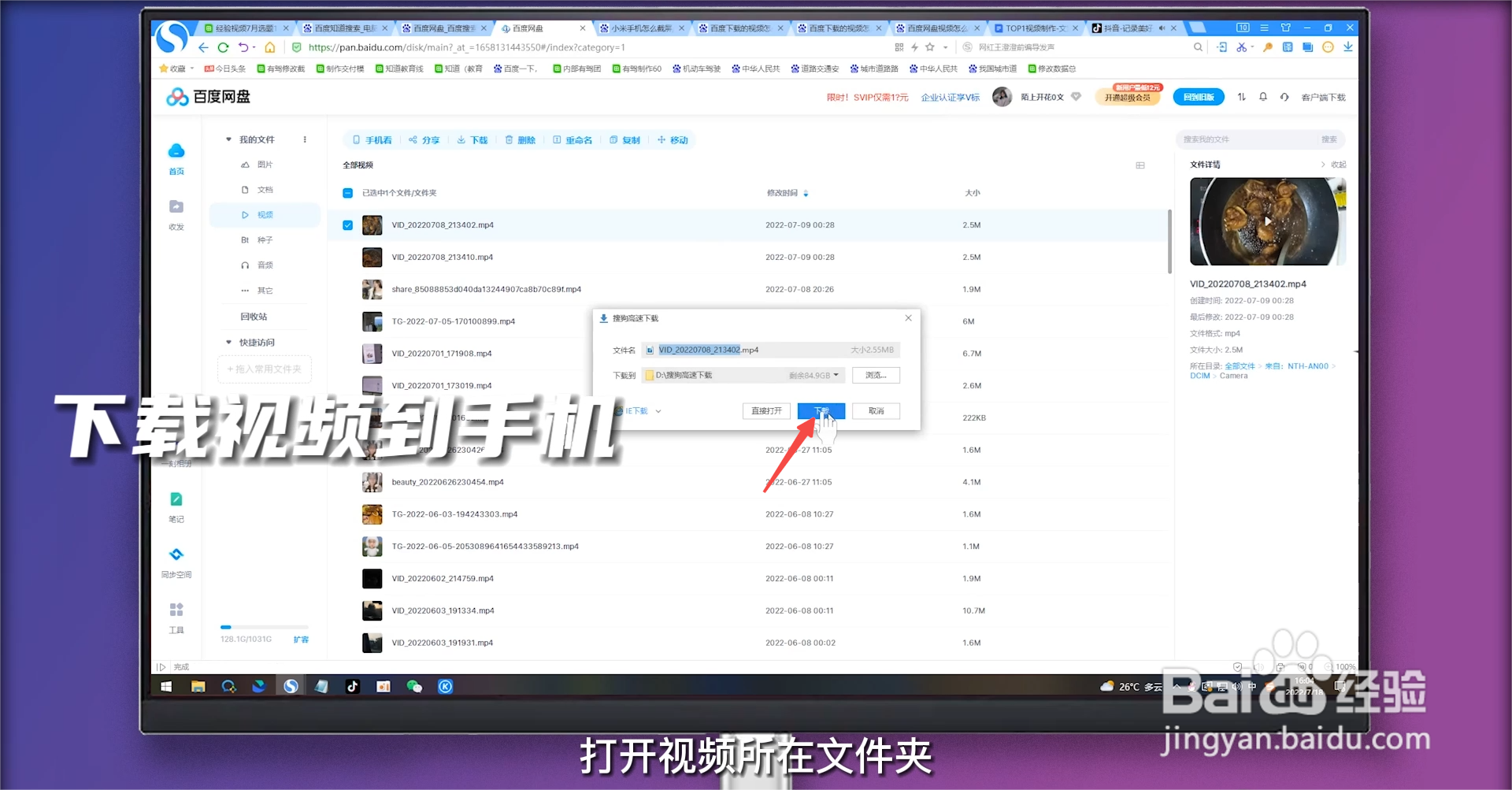Screen dimensions: 1512x790
Task: Open more options dots beside 我的文件
Action: [x=305, y=139]
